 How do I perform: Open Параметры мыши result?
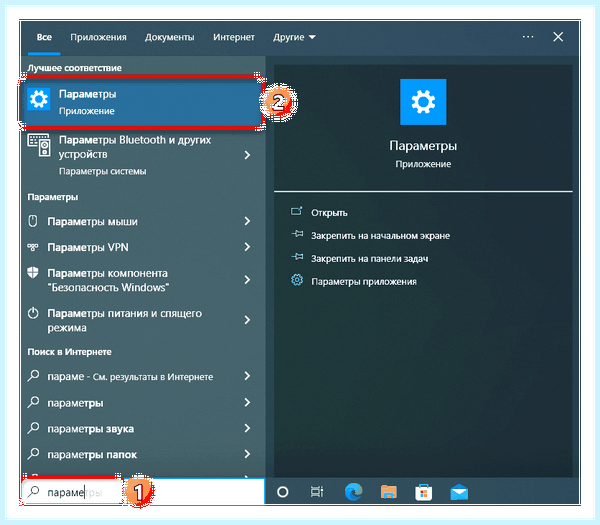coord(142,221)
